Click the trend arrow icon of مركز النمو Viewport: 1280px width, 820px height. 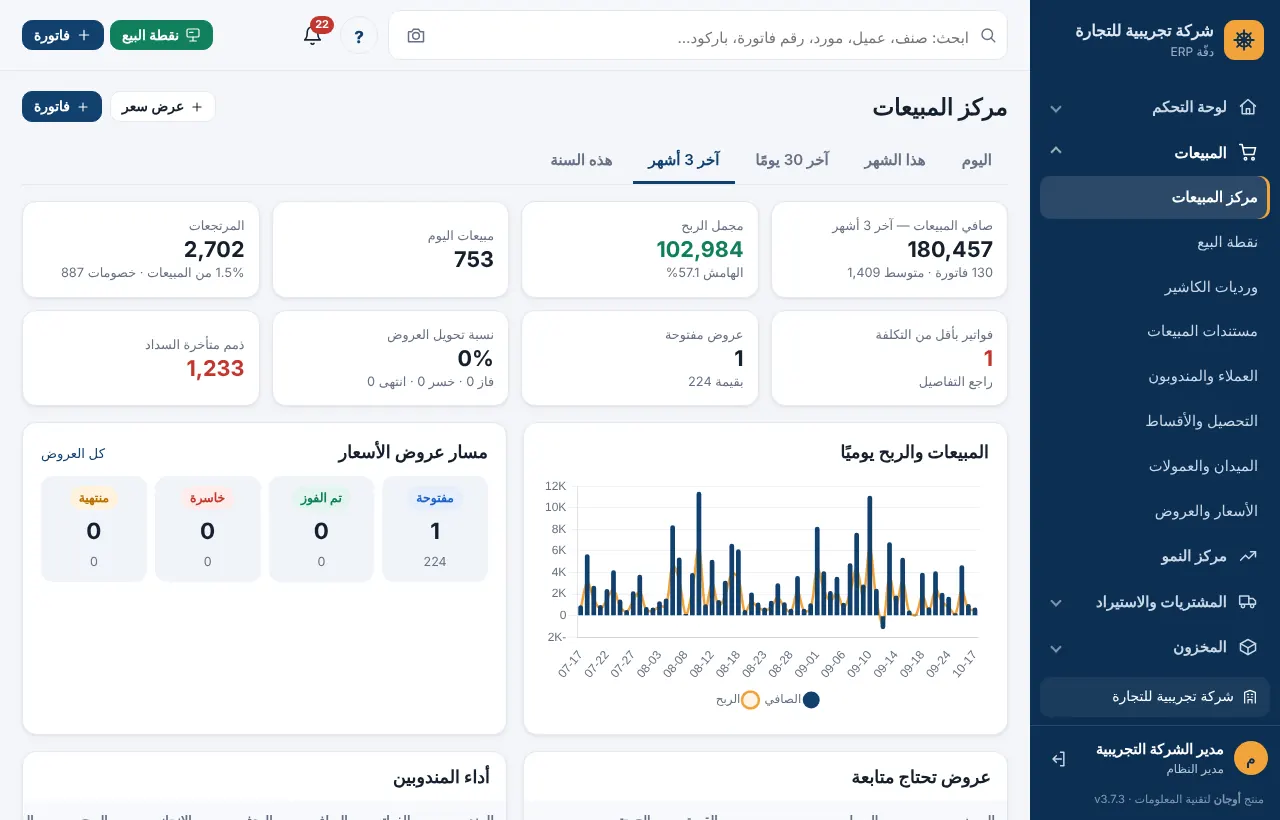1247,556
